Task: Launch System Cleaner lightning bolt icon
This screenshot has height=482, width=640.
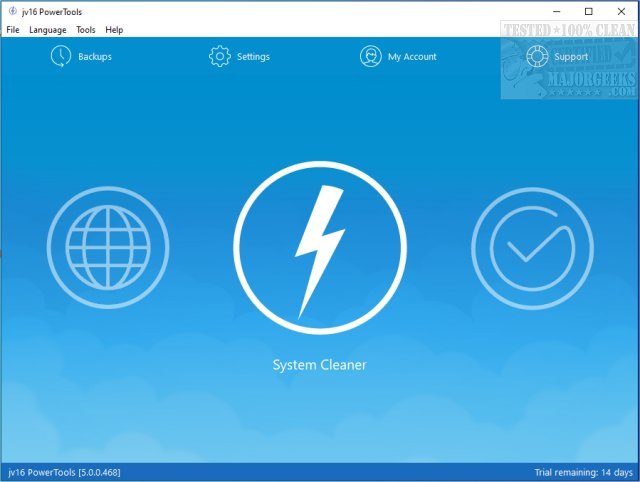Action: click(320, 248)
